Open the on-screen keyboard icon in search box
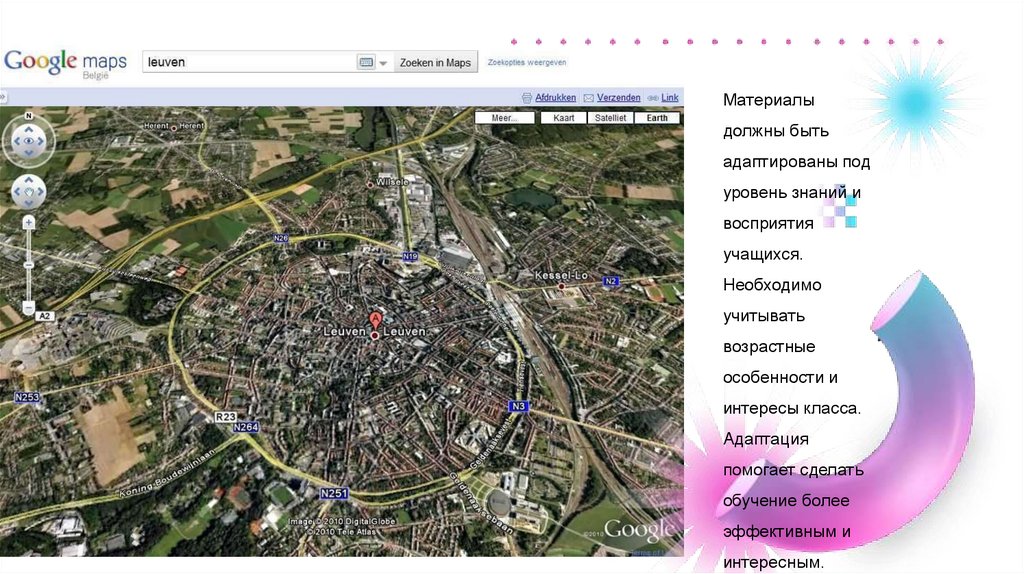Viewport: 1024px width, 574px height. [x=366, y=62]
